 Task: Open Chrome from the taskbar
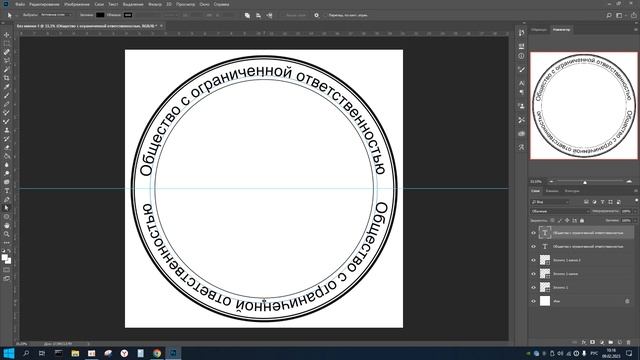(157, 353)
